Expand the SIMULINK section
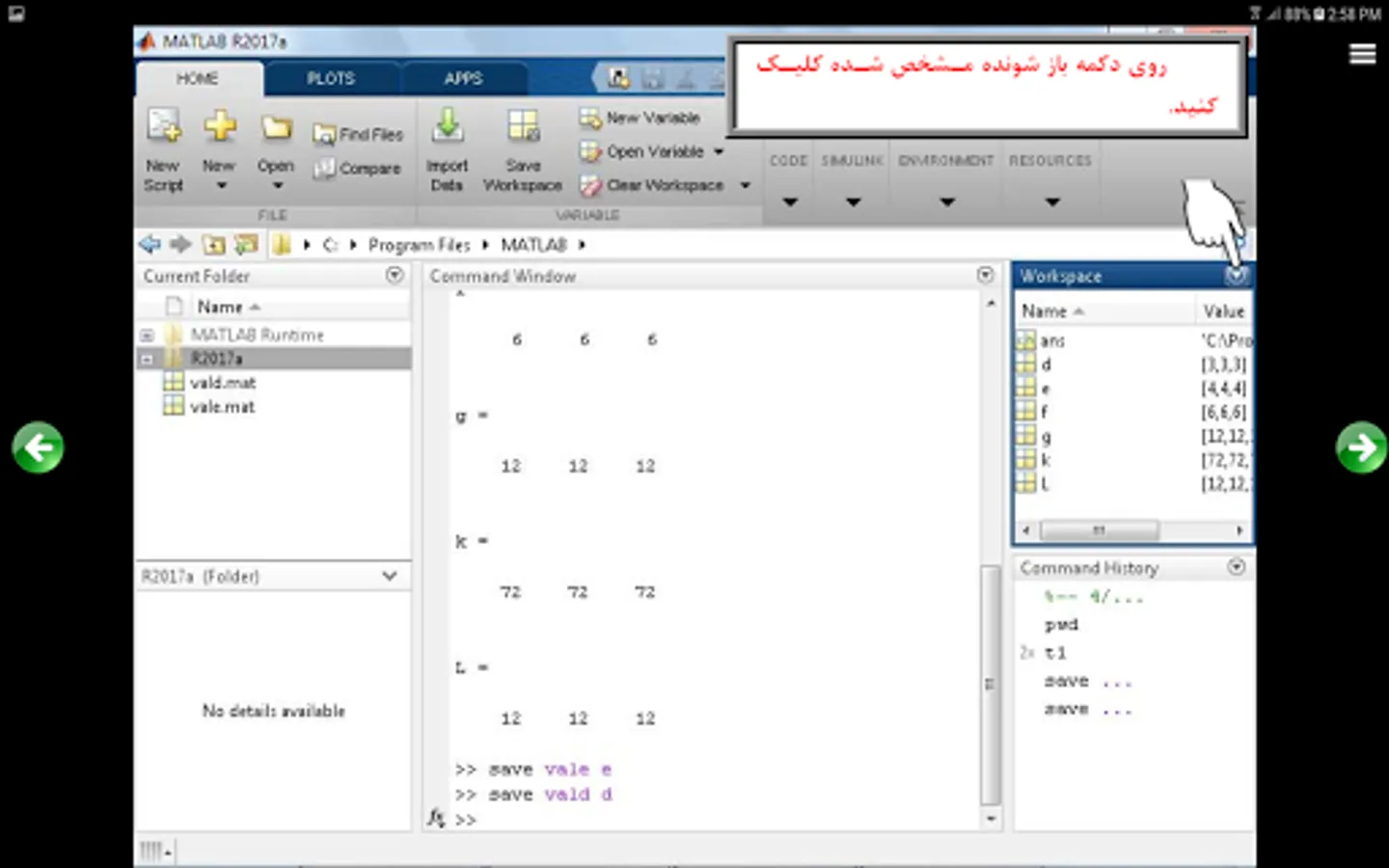Image resolution: width=1389 pixels, height=868 pixels. click(x=853, y=202)
